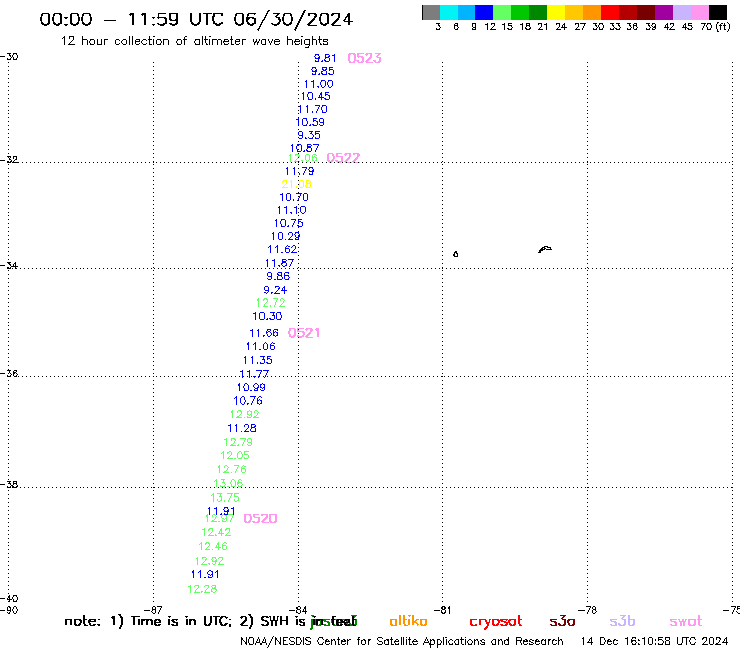Image resolution: width=740 pixels, height=650 pixels.
Task: Select the s3b satellite legend label
Action: click(x=622, y=621)
